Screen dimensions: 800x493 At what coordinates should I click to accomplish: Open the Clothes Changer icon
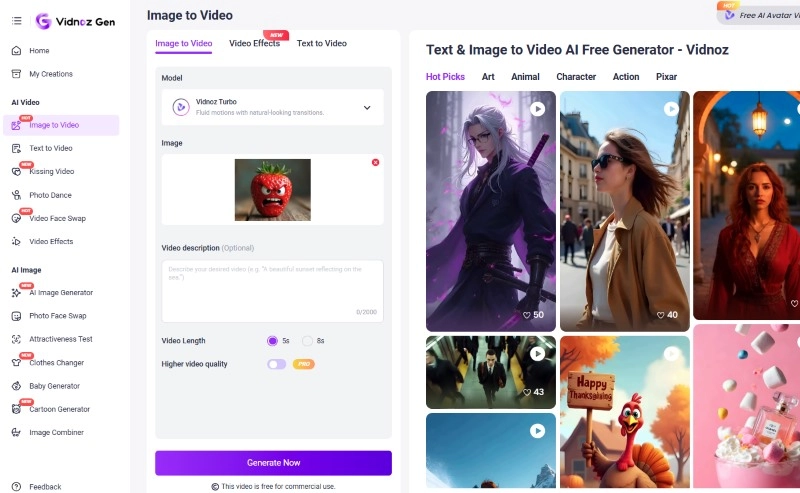16,363
